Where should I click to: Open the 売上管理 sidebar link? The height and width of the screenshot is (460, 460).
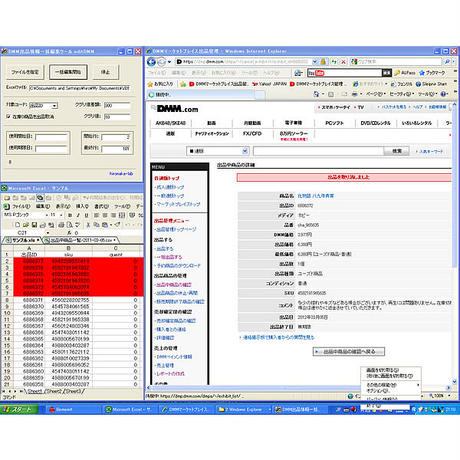(165, 365)
